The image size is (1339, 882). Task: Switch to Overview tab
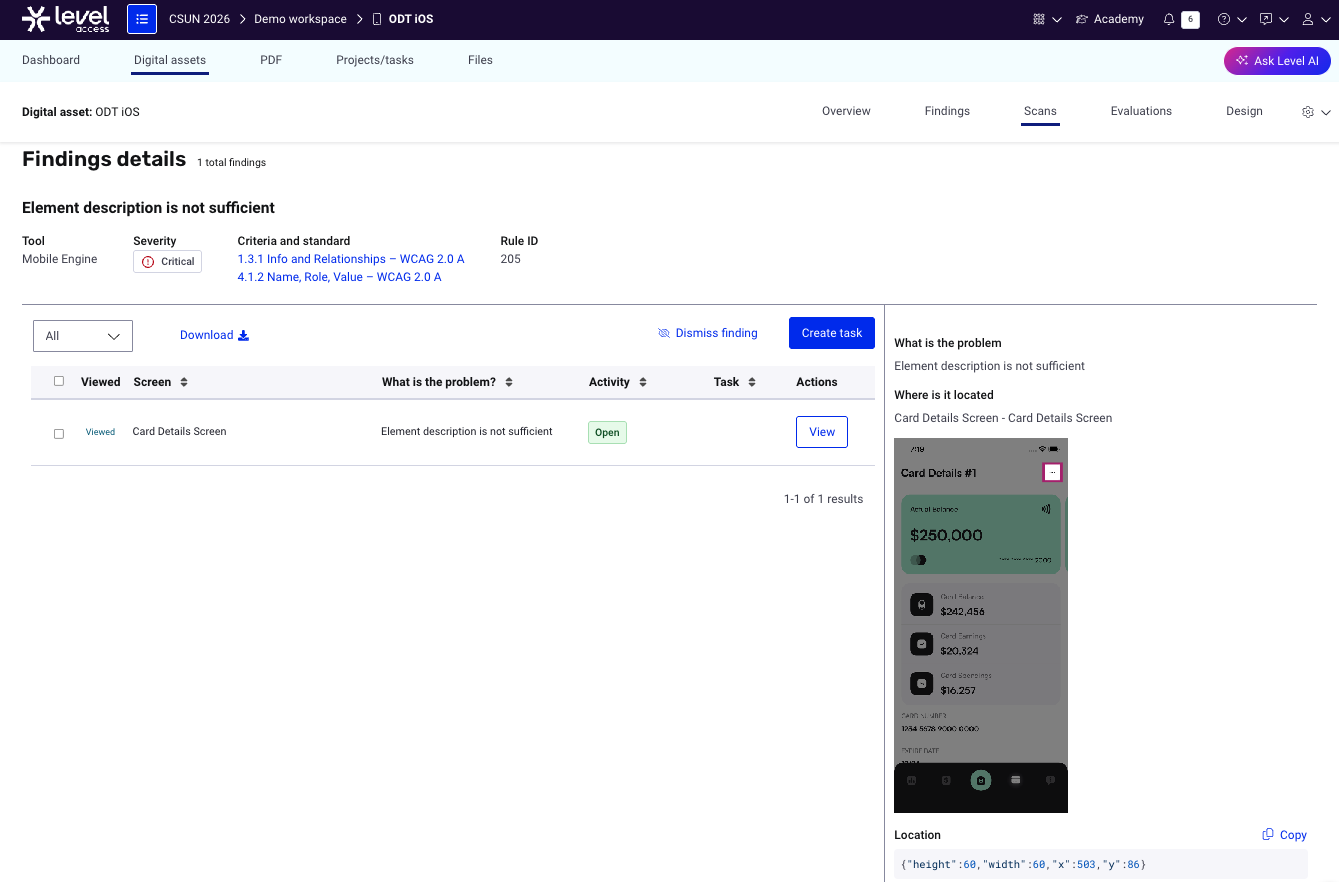click(846, 111)
